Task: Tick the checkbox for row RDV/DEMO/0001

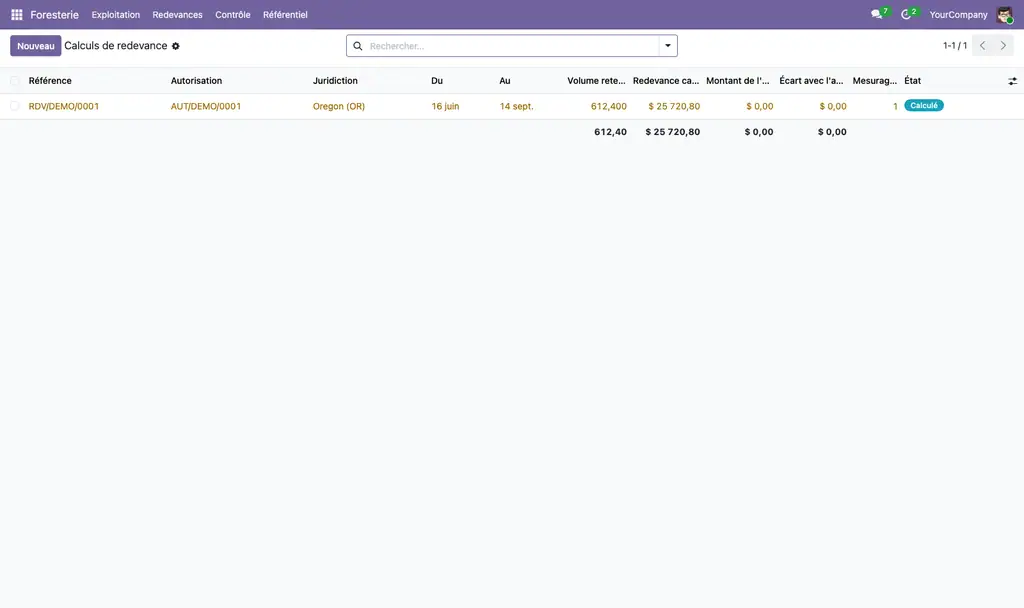Action: click(x=14, y=106)
